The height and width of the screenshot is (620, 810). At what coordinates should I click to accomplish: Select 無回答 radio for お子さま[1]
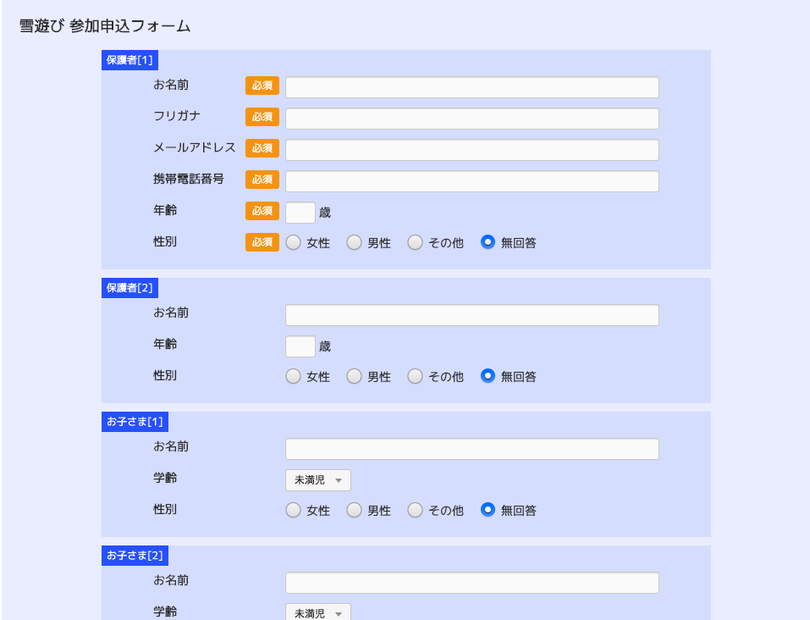488,510
